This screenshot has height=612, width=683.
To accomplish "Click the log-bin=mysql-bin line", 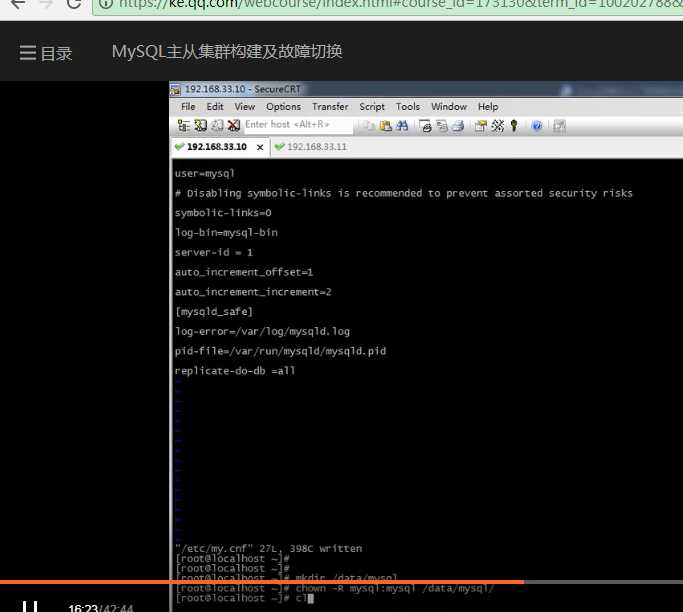I will [x=226, y=233].
